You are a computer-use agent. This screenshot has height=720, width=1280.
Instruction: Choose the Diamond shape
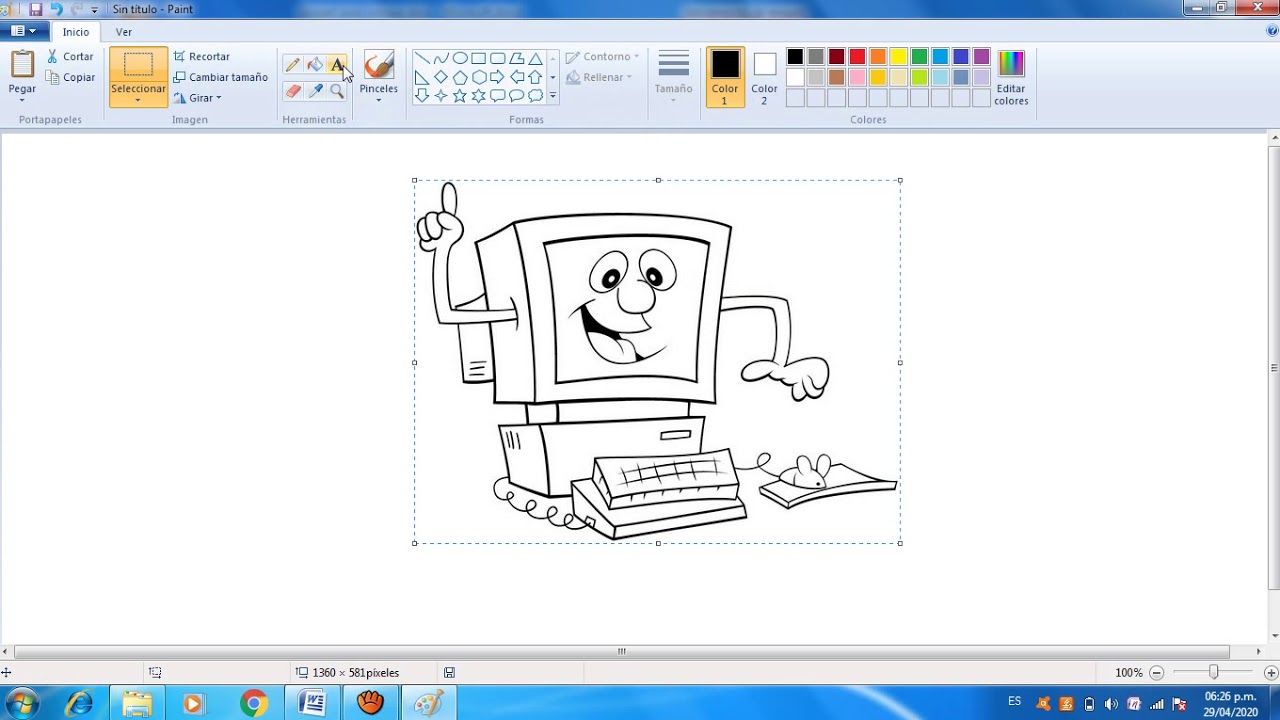click(440, 77)
